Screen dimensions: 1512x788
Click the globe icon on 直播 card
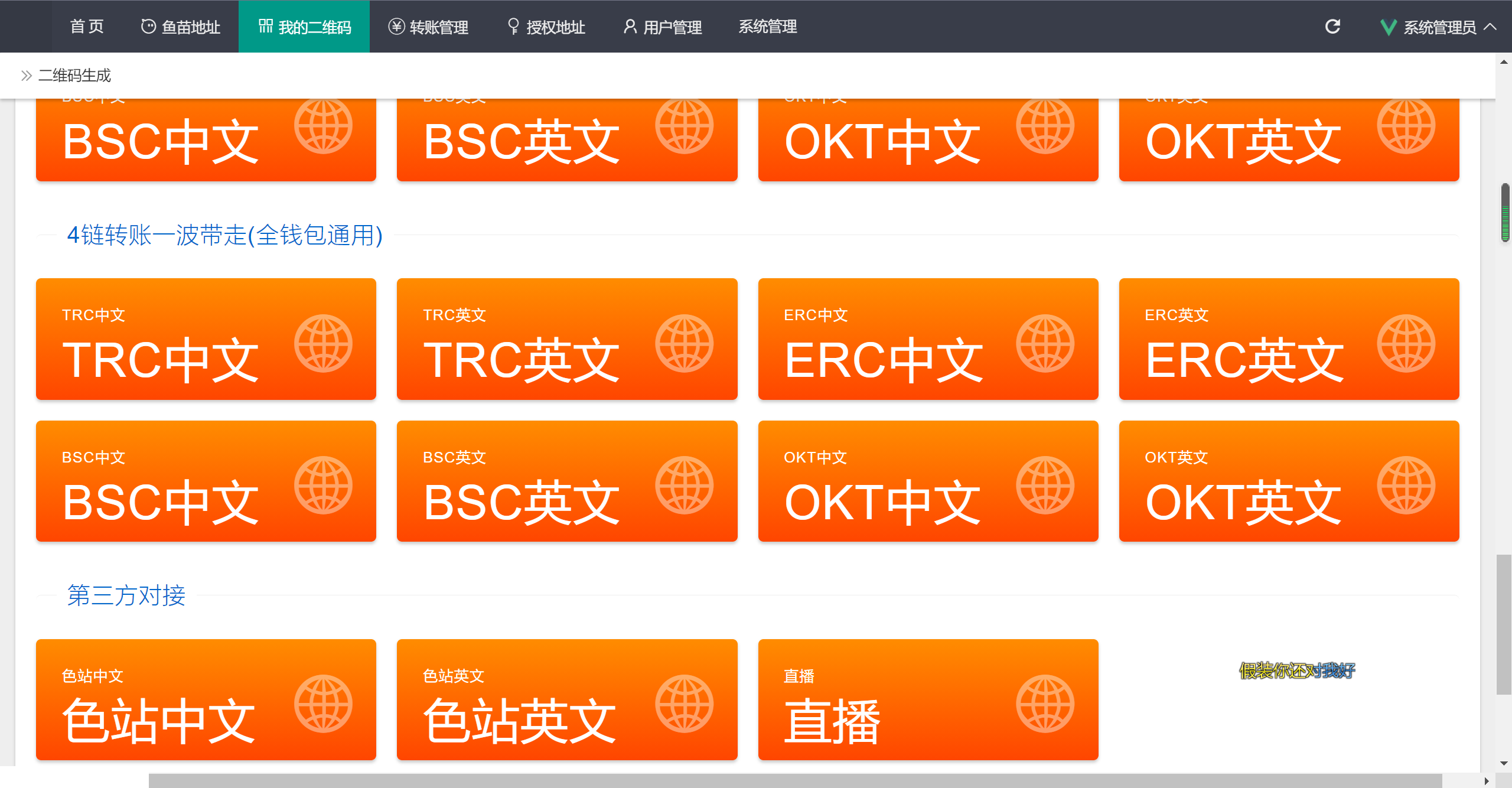pyautogui.click(x=1045, y=704)
